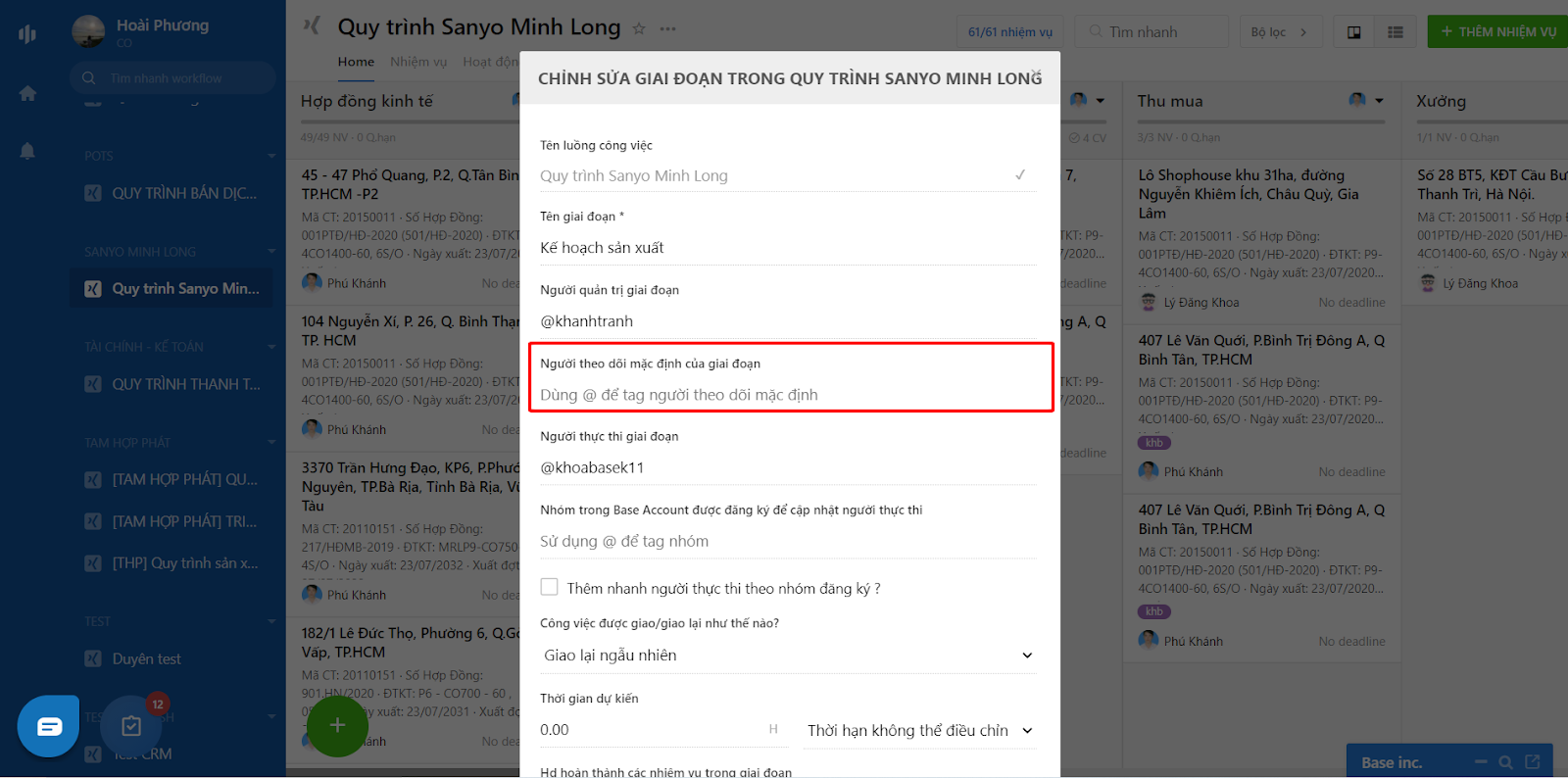Screen dimensions: 1568x778
Task: Switch to the Nhiệm vụ tab
Action: (x=418, y=62)
